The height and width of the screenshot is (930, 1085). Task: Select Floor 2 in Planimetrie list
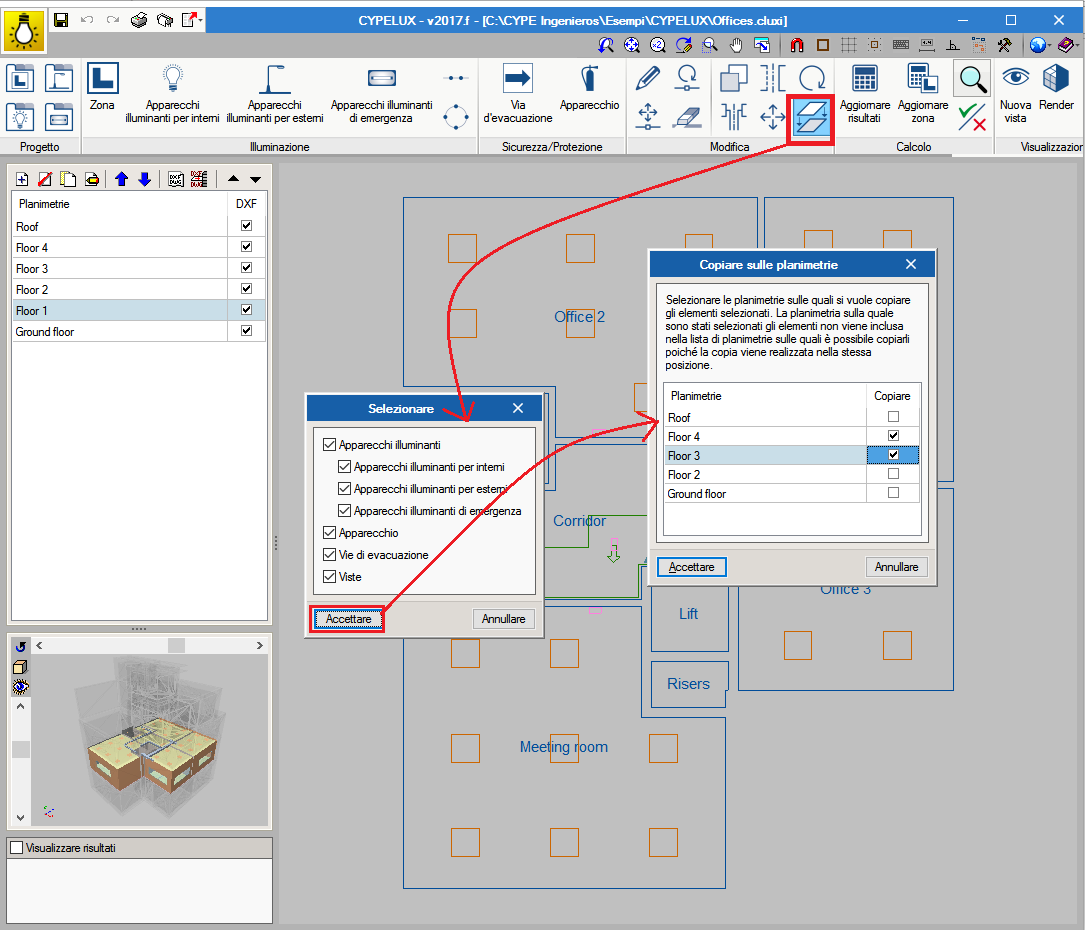pos(120,289)
